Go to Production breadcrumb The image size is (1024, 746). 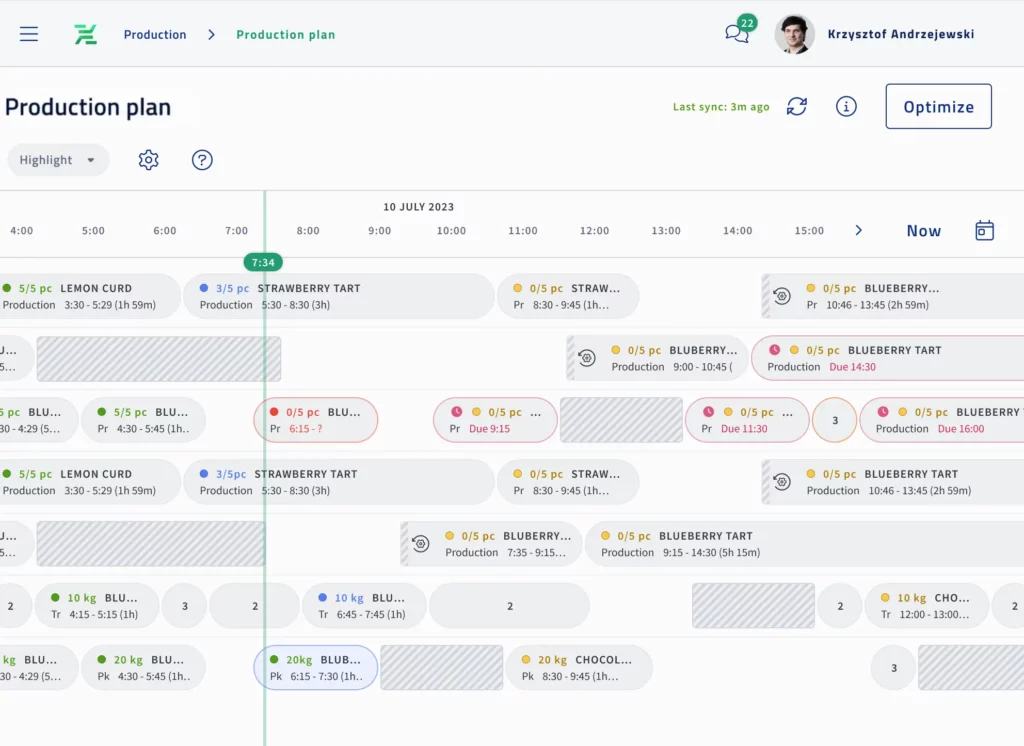click(x=155, y=35)
